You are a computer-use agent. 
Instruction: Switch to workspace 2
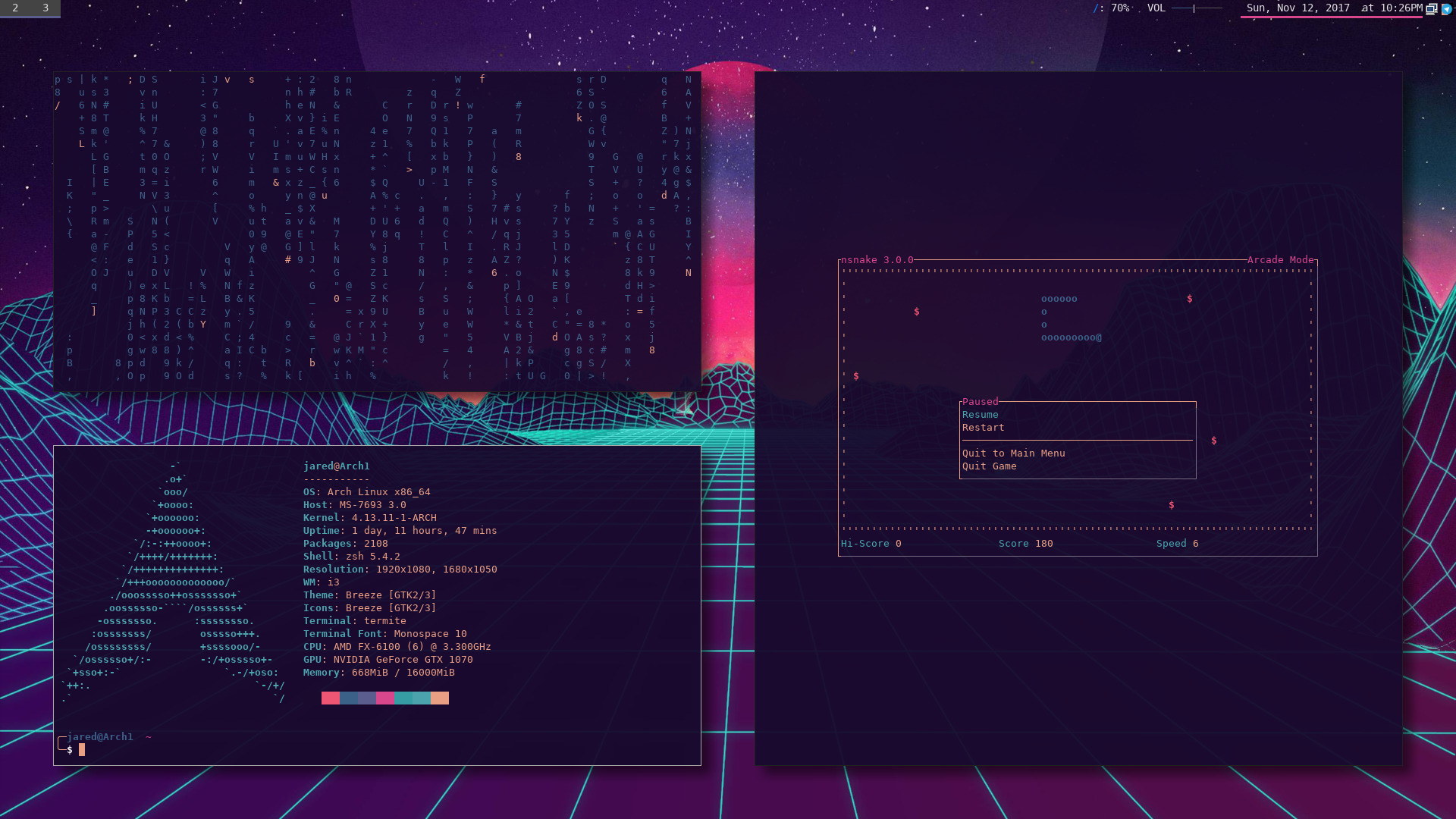(15, 8)
